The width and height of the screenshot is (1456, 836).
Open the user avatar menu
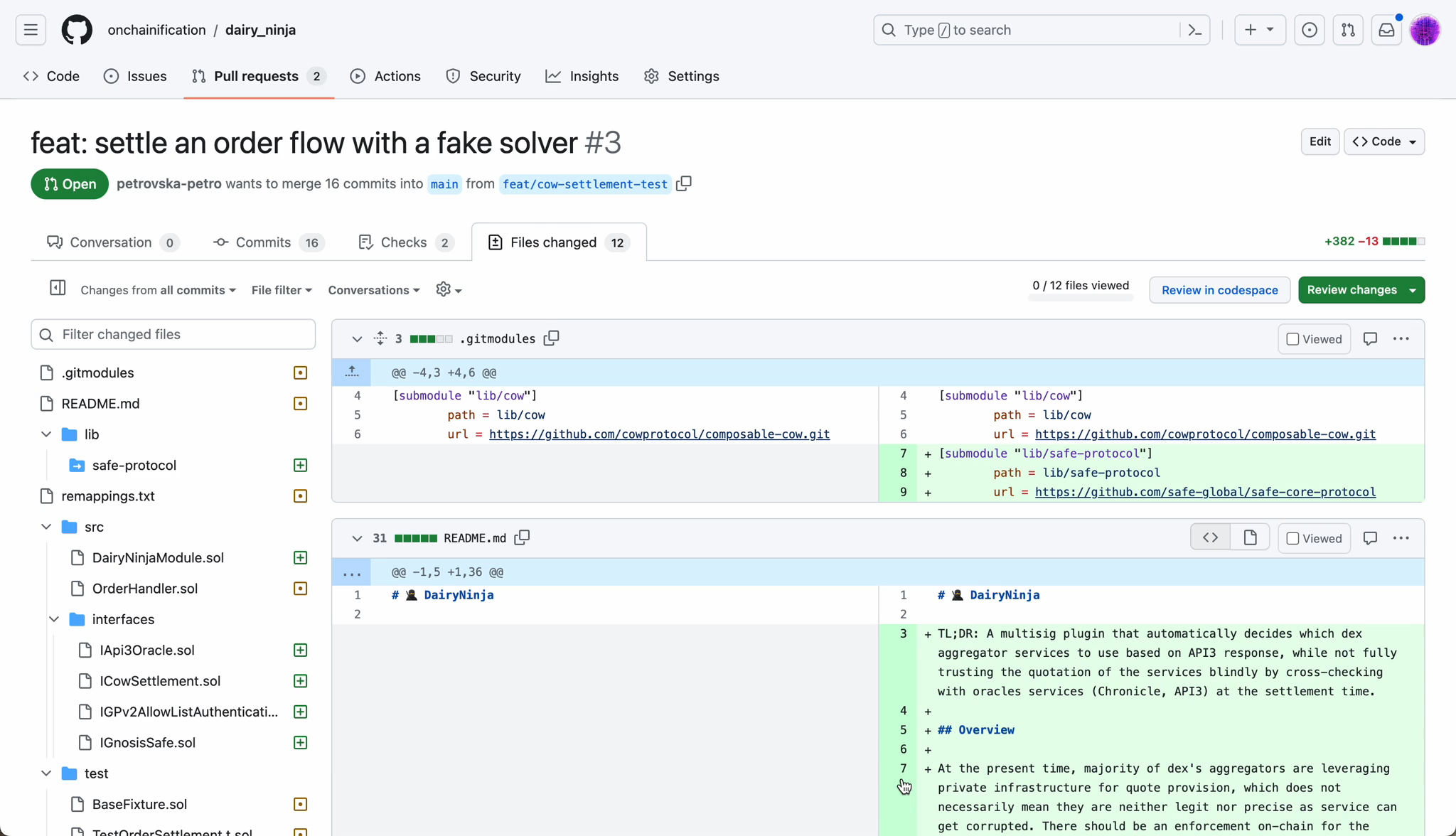point(1425,30)
